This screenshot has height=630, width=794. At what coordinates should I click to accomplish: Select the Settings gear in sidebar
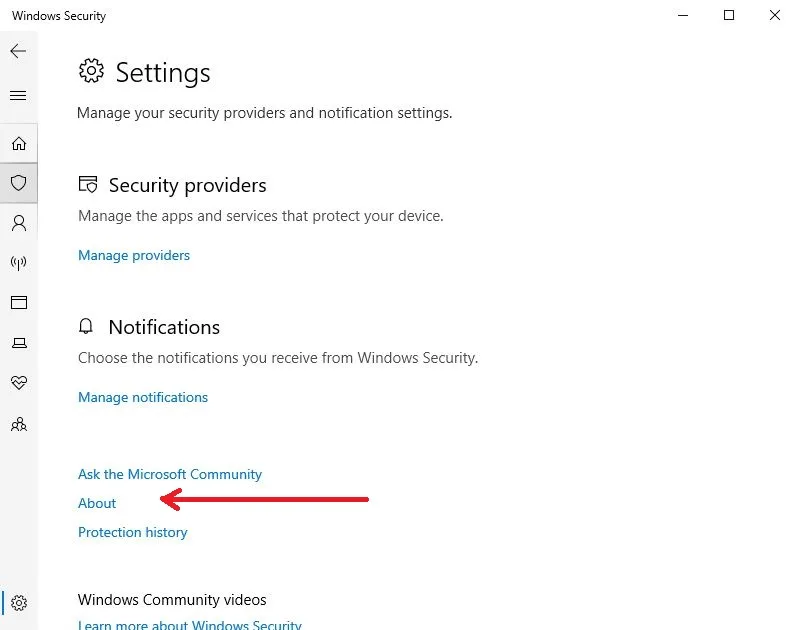click(x=19, y=603)
